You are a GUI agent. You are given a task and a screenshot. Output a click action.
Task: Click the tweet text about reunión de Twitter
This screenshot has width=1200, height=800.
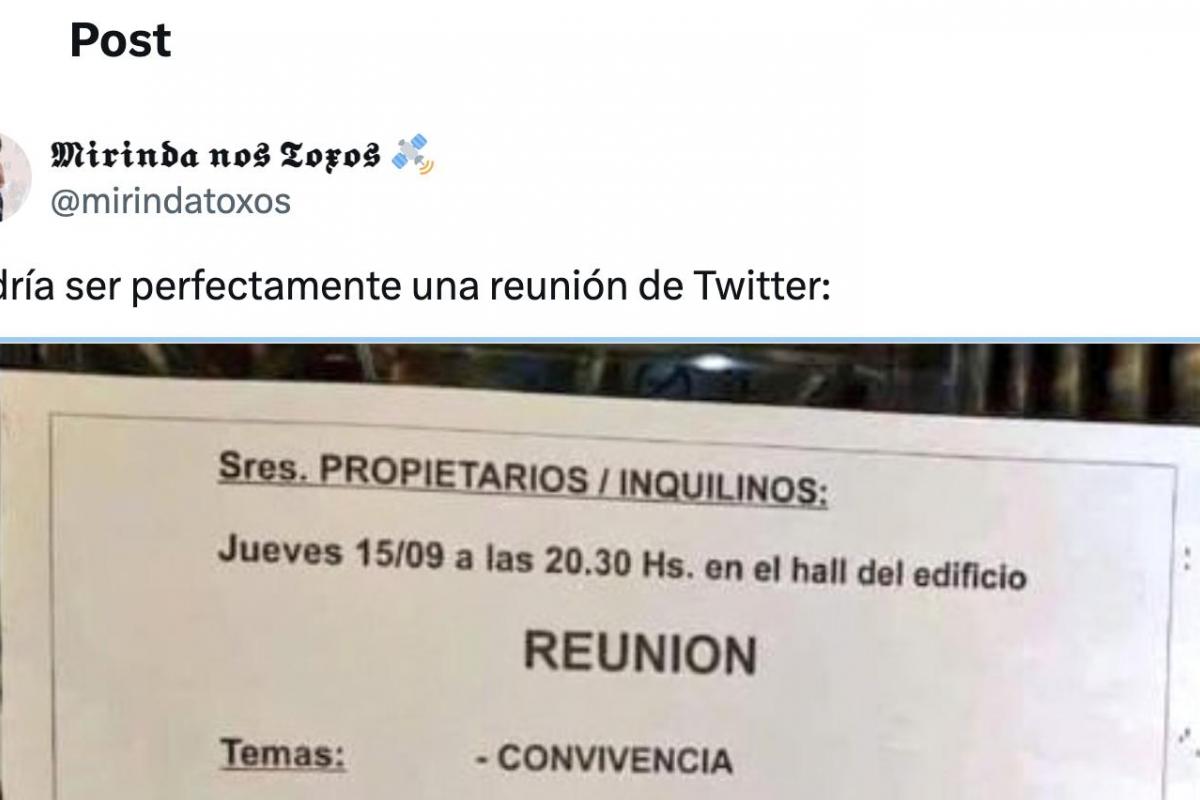pyautogui.click(x=414, y=290)
